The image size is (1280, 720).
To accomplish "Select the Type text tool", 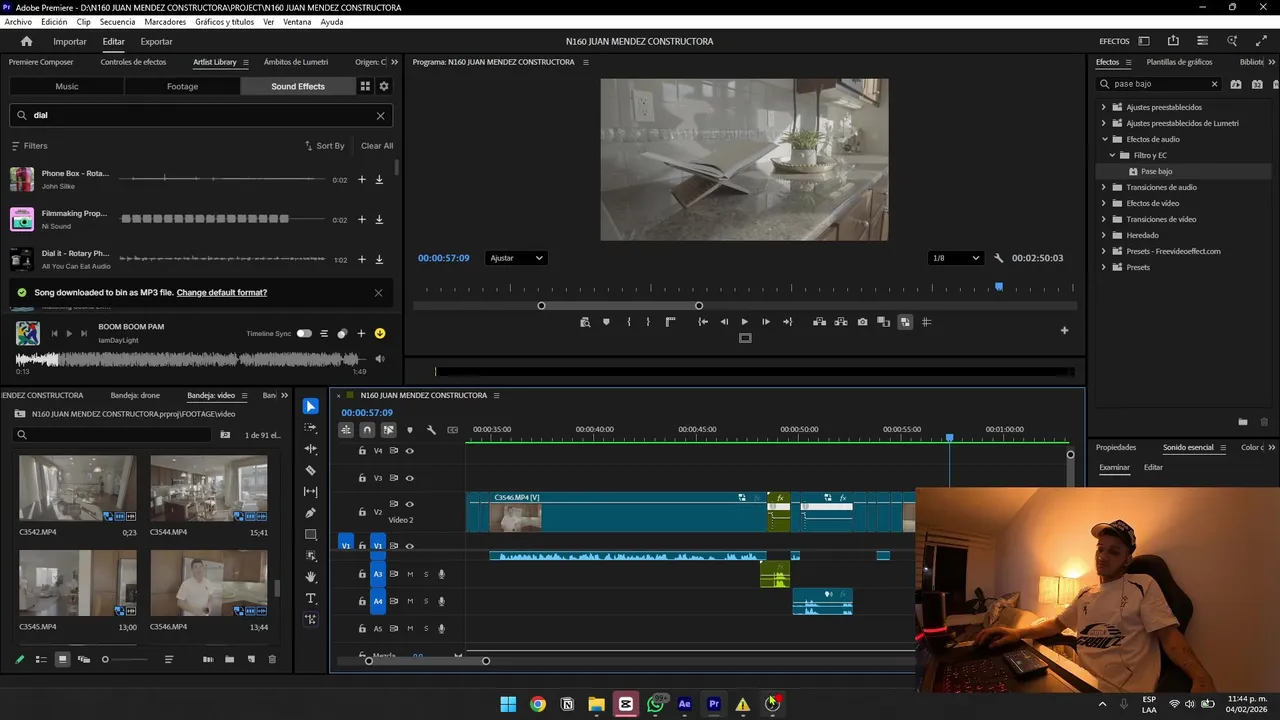I will (x=311, y=598).
